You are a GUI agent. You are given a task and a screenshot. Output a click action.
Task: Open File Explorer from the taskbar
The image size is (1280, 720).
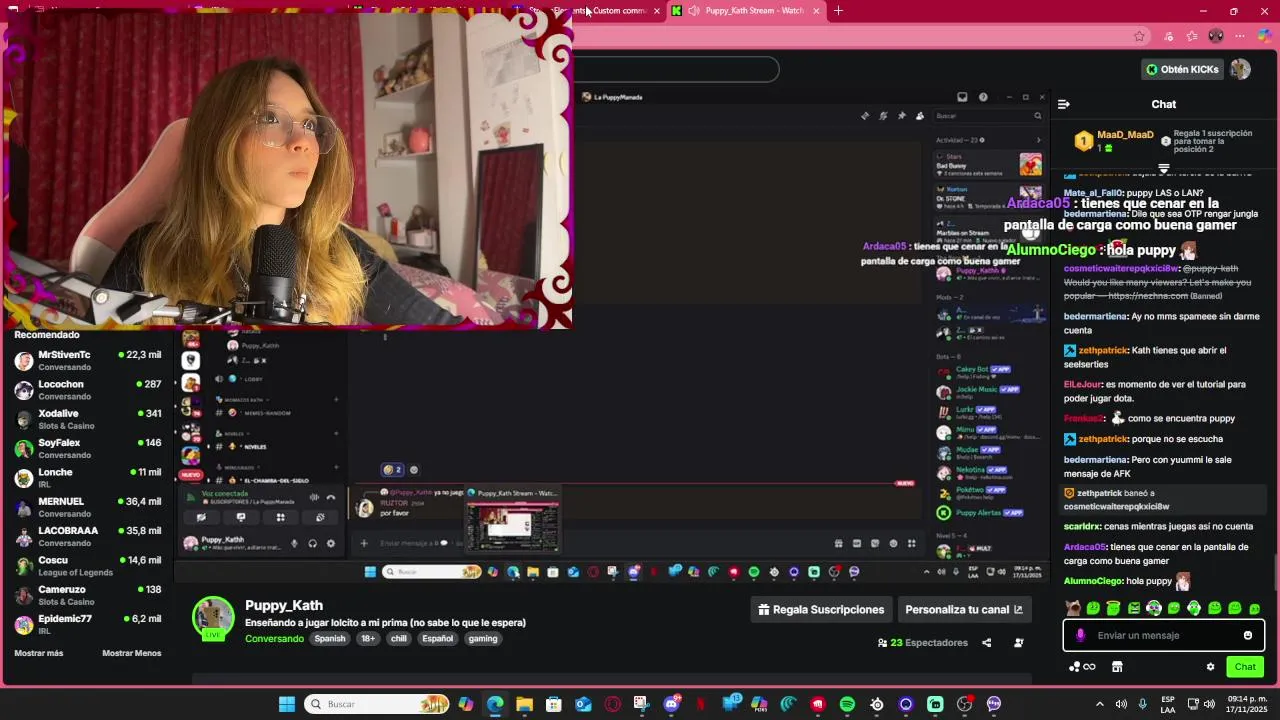[x=524, y=704]
